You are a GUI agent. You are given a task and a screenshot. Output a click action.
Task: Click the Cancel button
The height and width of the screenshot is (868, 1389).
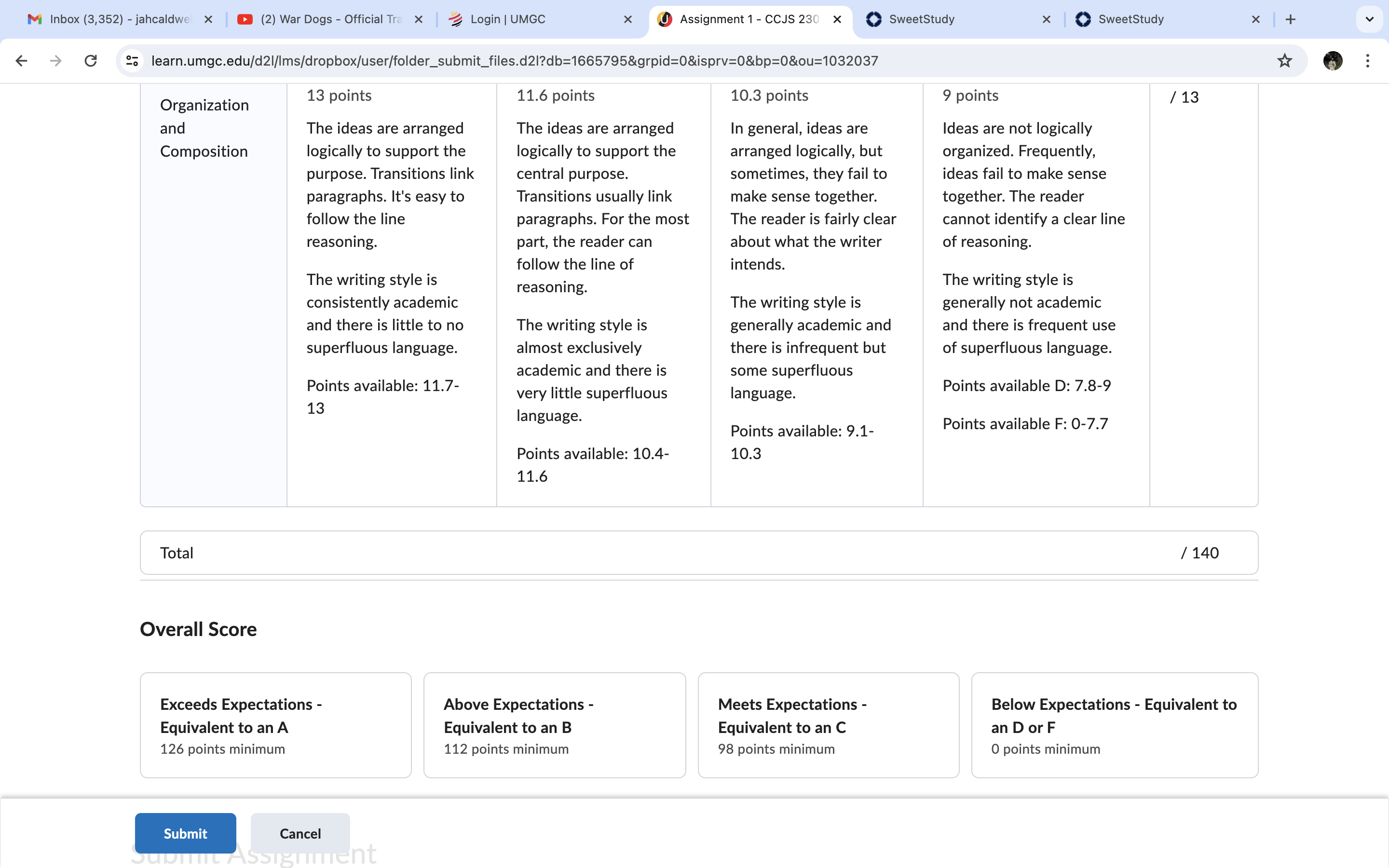(x=300, y=833)
